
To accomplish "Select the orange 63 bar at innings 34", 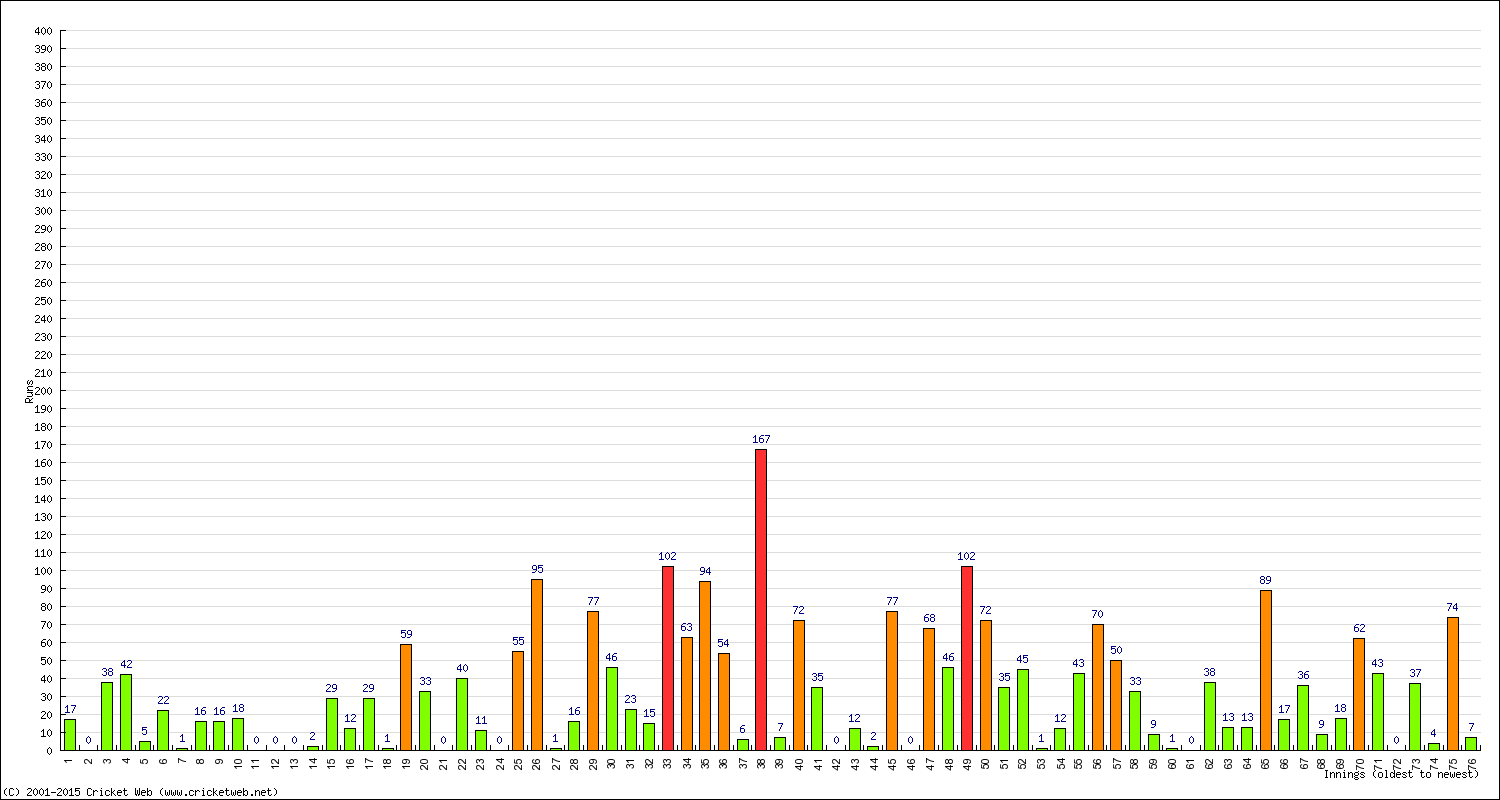I will tap(687, 693).
